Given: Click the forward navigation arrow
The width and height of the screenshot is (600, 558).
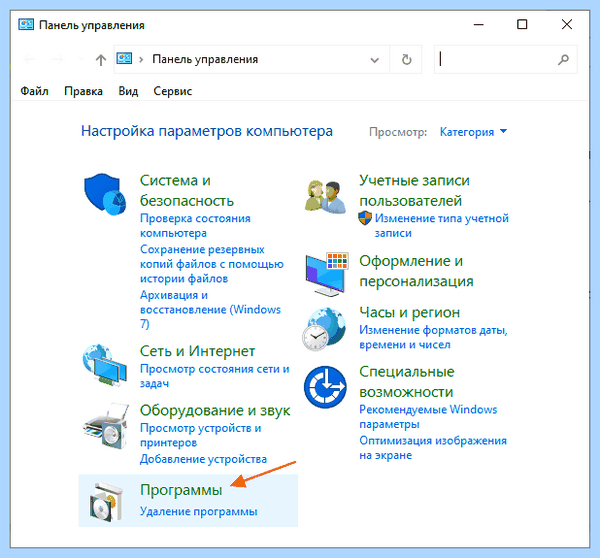Looking at the screenshot, I should tap(57, 59).
